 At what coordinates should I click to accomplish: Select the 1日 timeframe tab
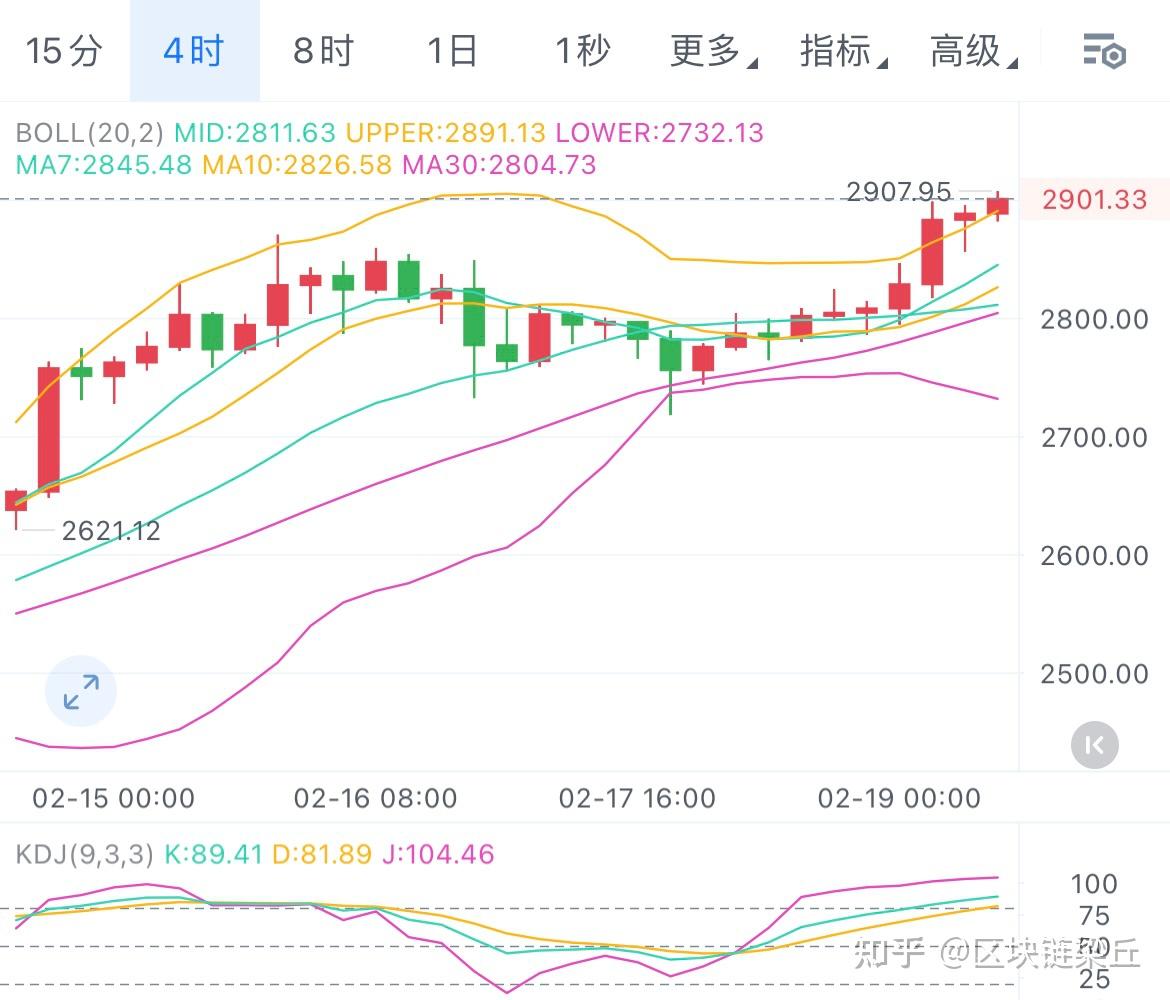(x=452, y=51)
